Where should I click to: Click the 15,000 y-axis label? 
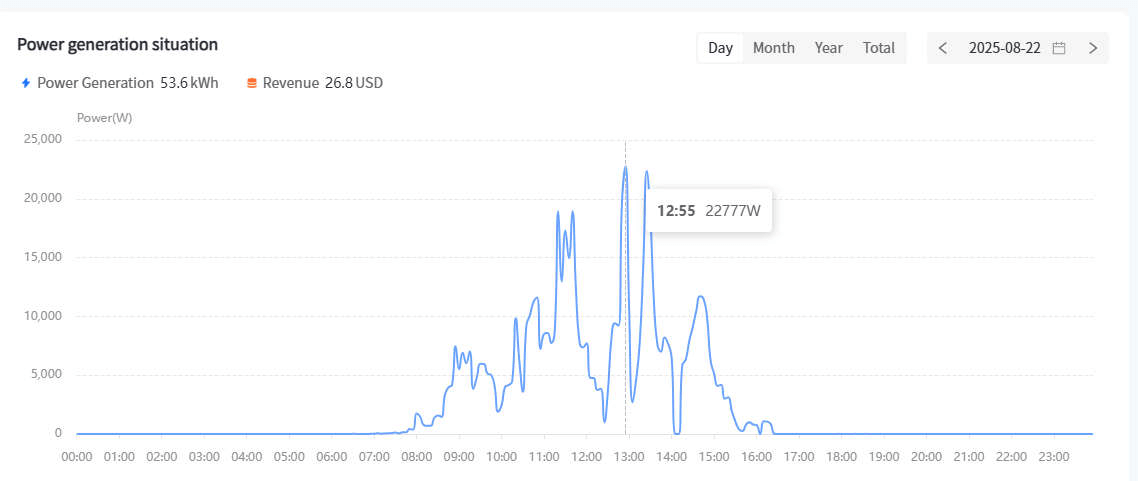pos(44,257)
